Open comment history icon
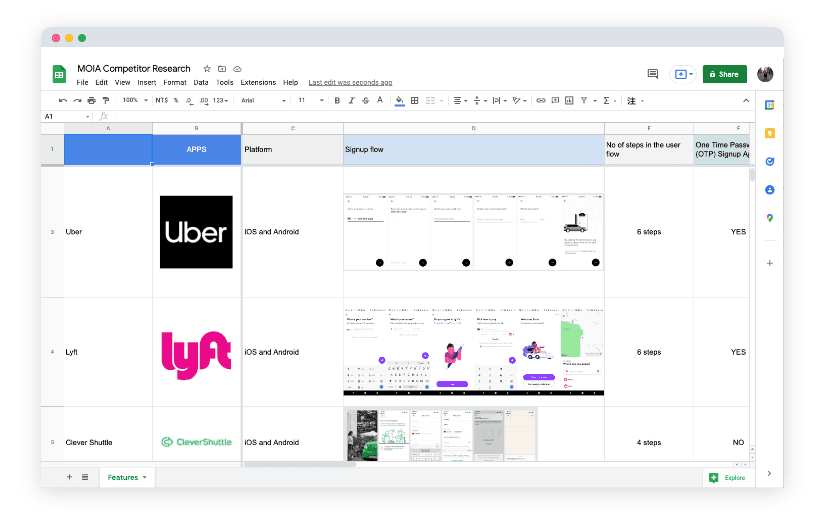The height and width of the screenshot is (514, 824). [653, 74]
